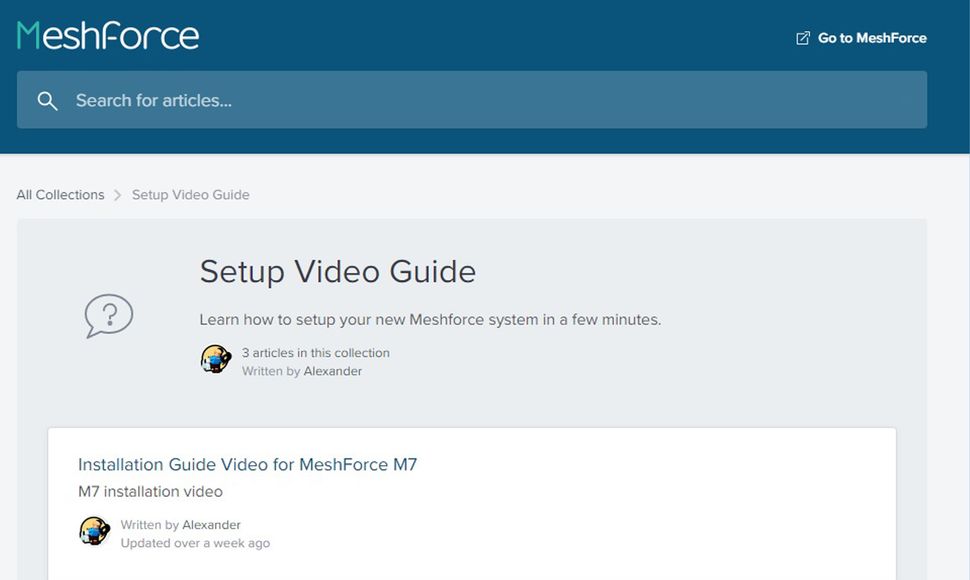The height and width of the screenshot is (580, 970).
Task: Click the external link icon beside Go to MeshForce
Action: [802, 38]
